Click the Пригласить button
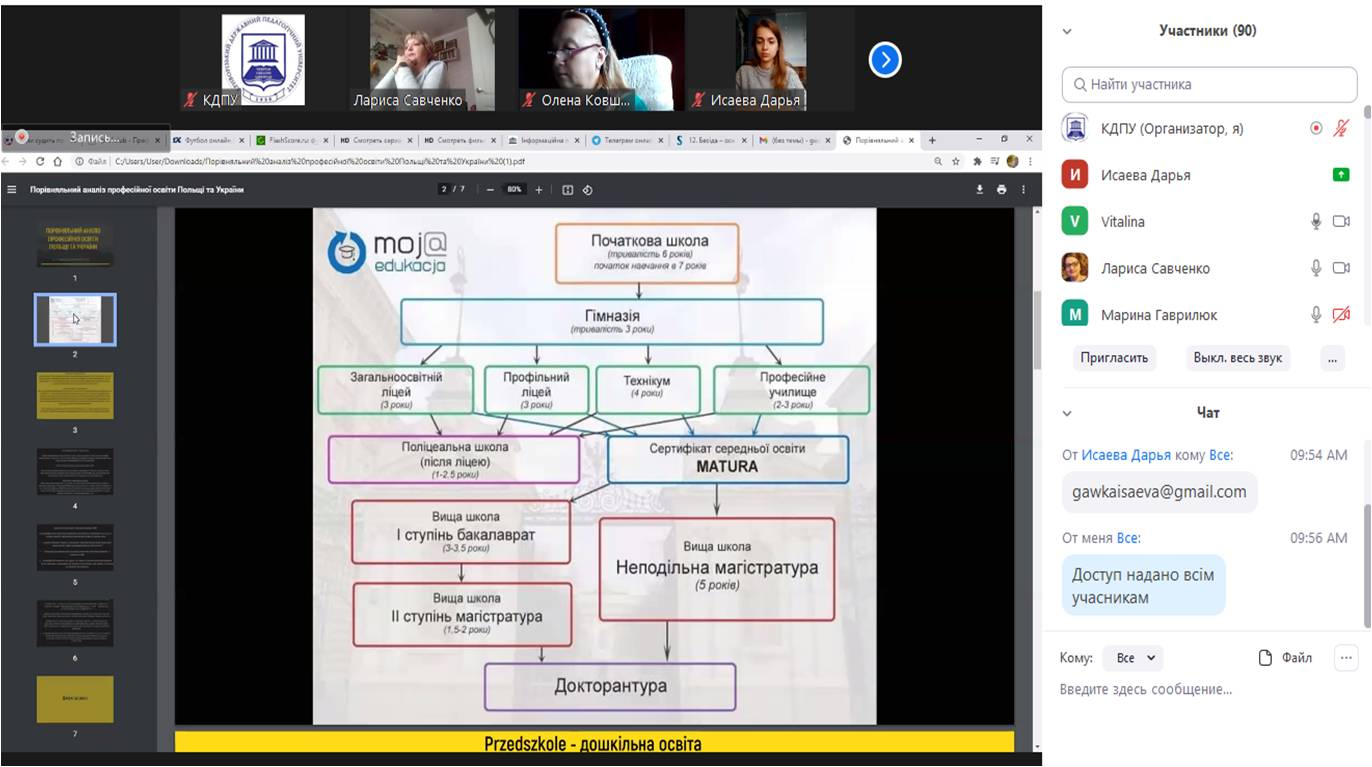Screen dimensions: 1372x767 [1115, 358]
